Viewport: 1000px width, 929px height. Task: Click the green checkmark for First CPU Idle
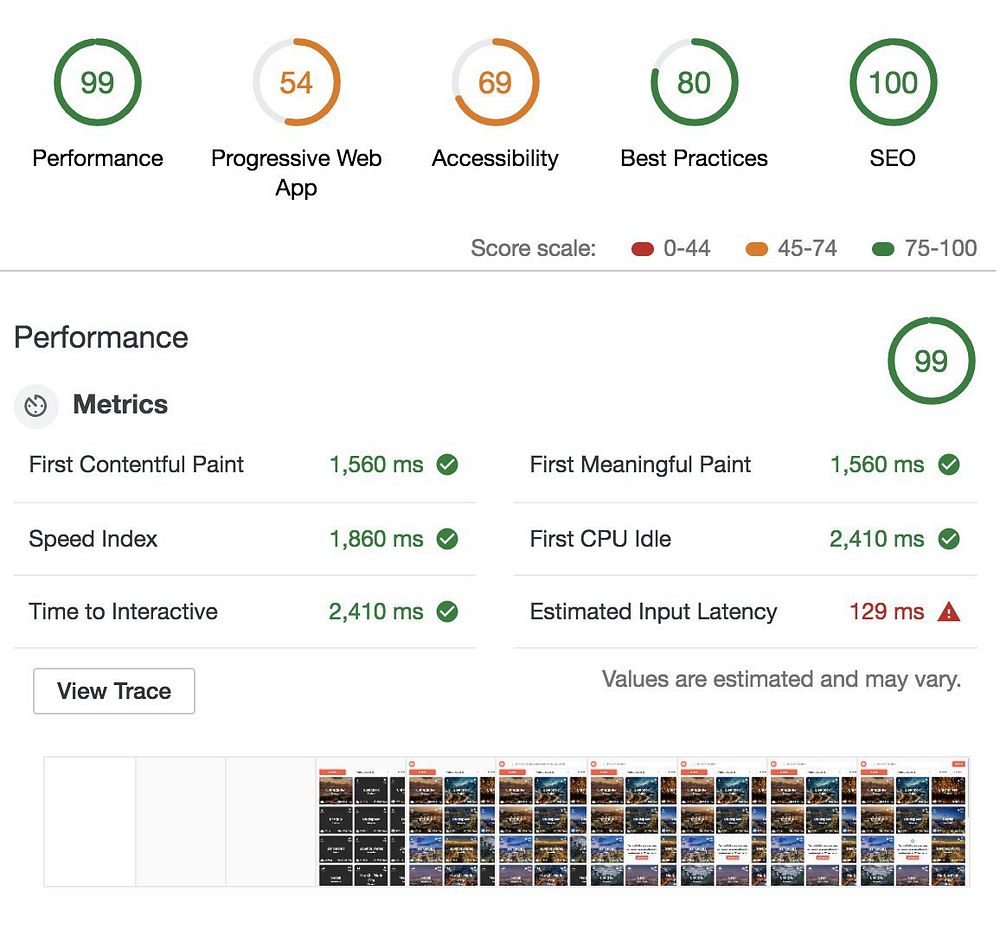(949, 539)
